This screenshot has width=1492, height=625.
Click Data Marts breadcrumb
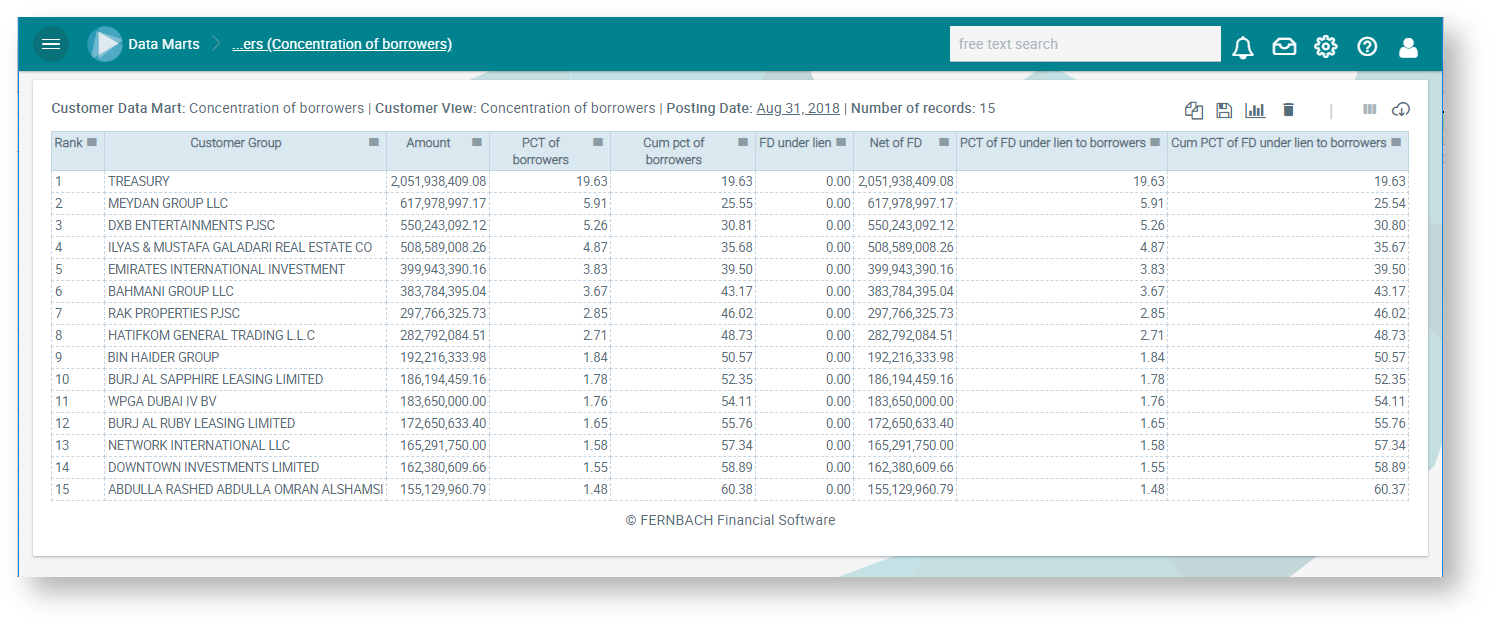click(x=164, y=44)
